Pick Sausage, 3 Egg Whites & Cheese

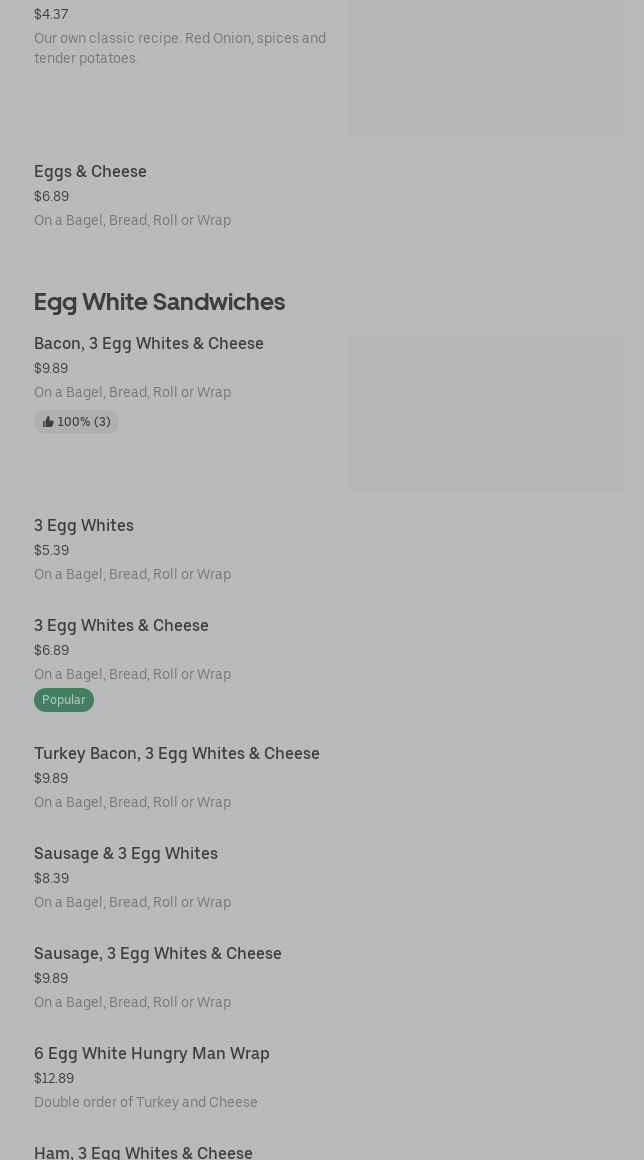pyautogui.click(x=158, y=953)
